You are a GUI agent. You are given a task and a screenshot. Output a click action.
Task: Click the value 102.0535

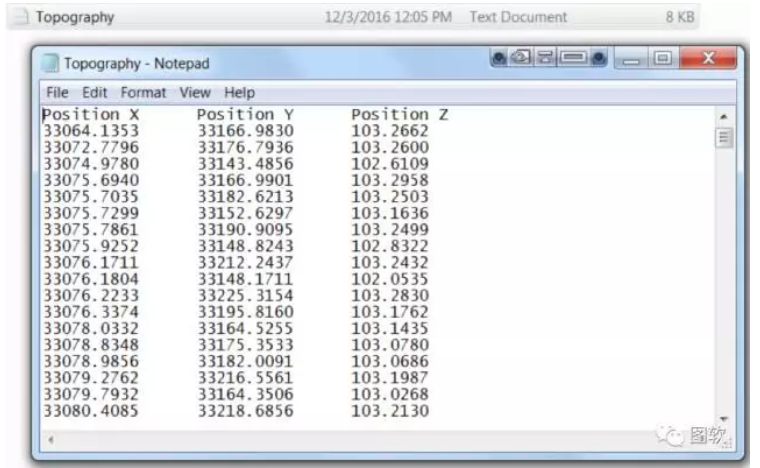(390, 279)
